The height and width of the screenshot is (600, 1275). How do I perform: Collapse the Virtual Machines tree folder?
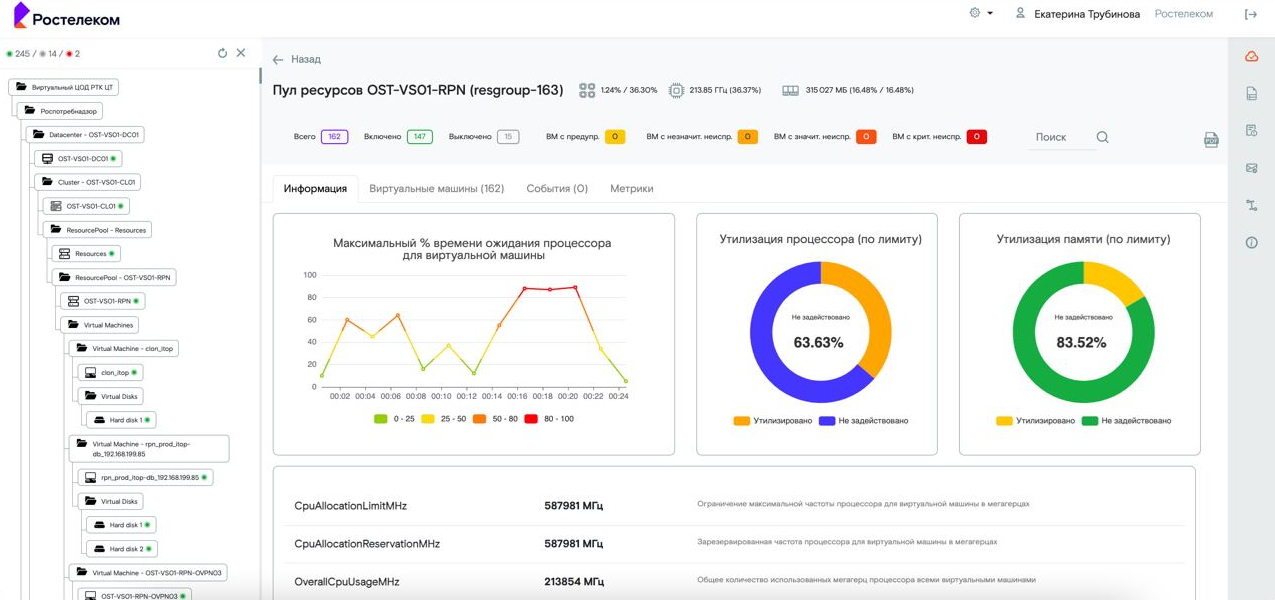pyautogui.click(x=73, y=325)
